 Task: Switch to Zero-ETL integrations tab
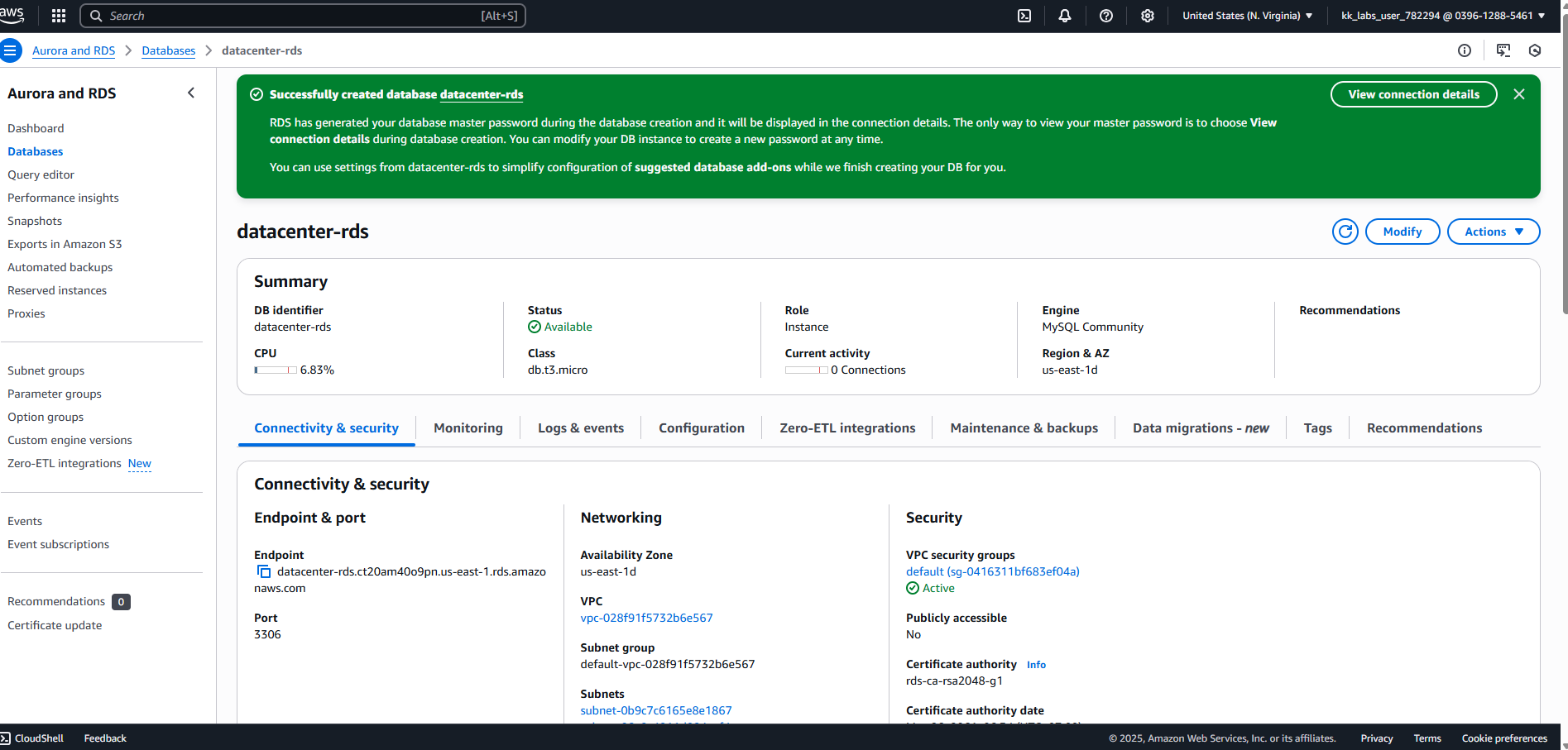tap(847, 428)
